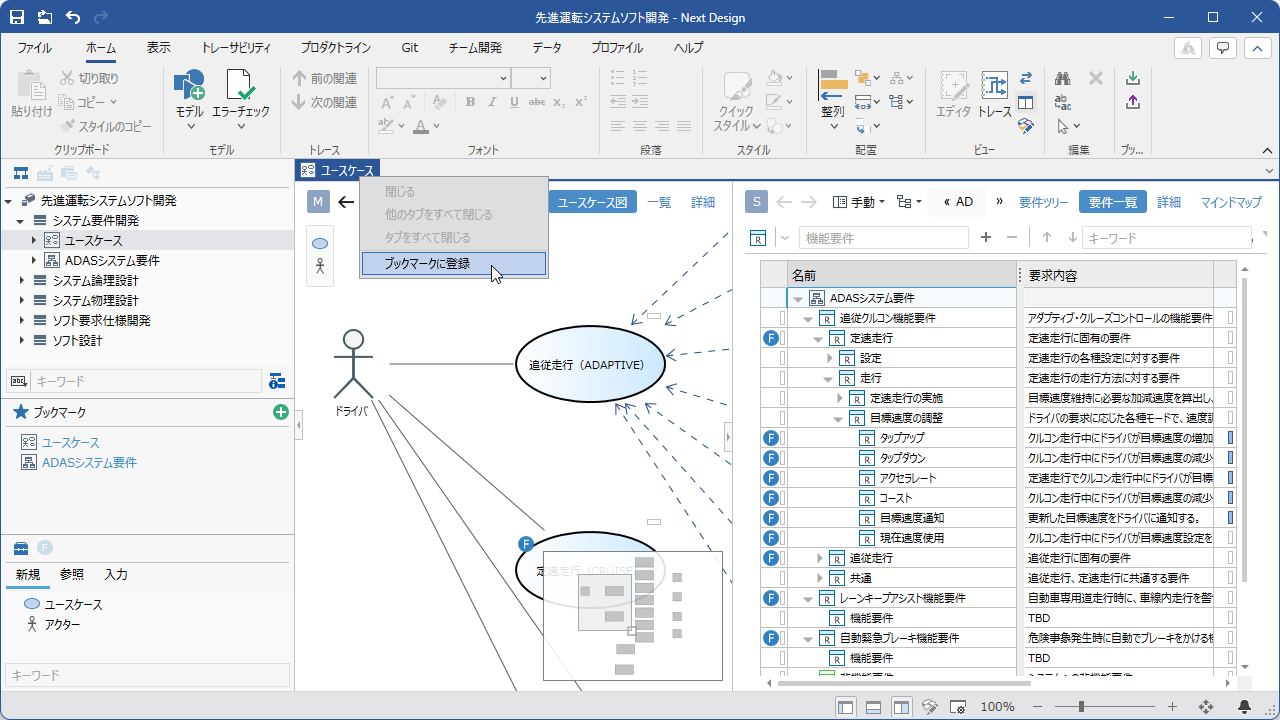Screen dimensions: 1280x720
Task: Collapse the 目標速度の調整 requirement row
Action: point(838,418)
